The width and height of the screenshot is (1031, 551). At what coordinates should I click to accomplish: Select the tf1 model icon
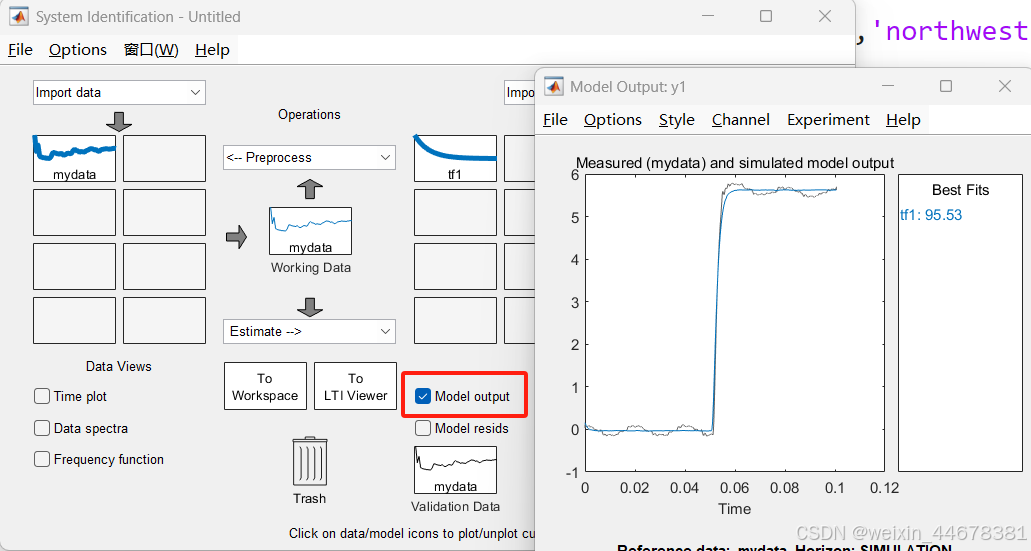point(455,158)
